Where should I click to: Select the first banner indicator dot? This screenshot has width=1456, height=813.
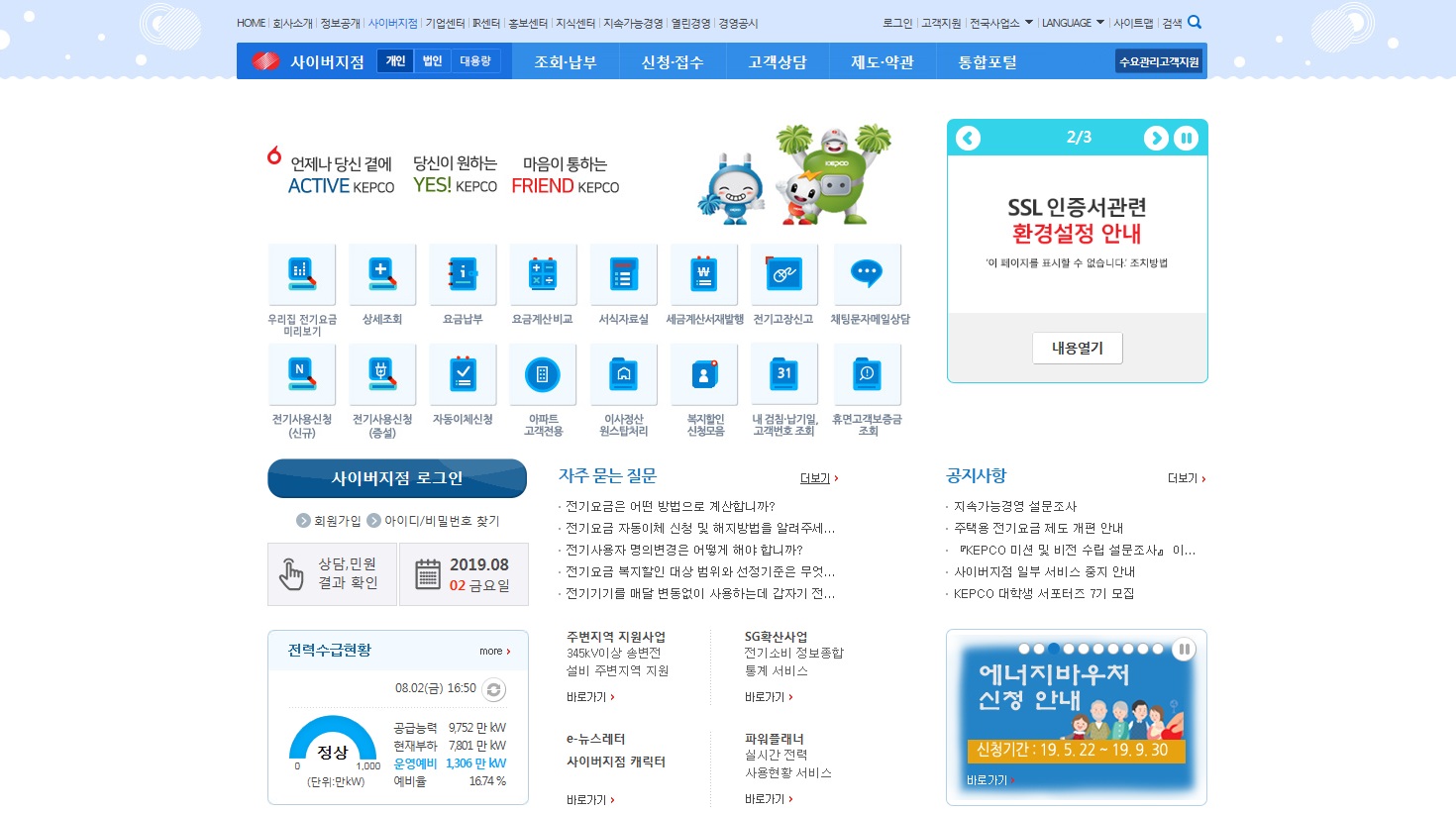1024,649
